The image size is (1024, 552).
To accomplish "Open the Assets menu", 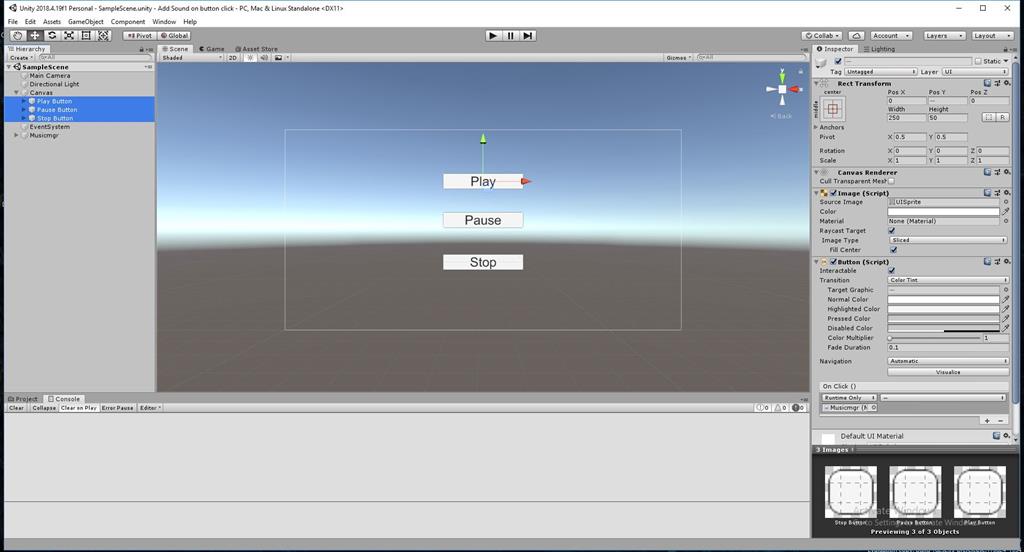I will coord(52,22).
